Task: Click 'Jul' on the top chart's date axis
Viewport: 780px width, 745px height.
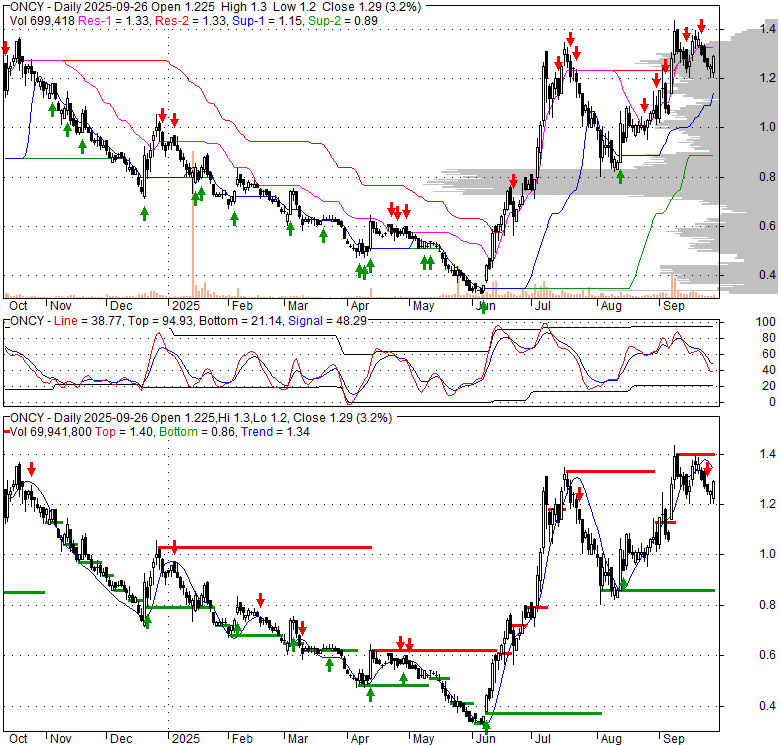Action: (x=542, y=306)
